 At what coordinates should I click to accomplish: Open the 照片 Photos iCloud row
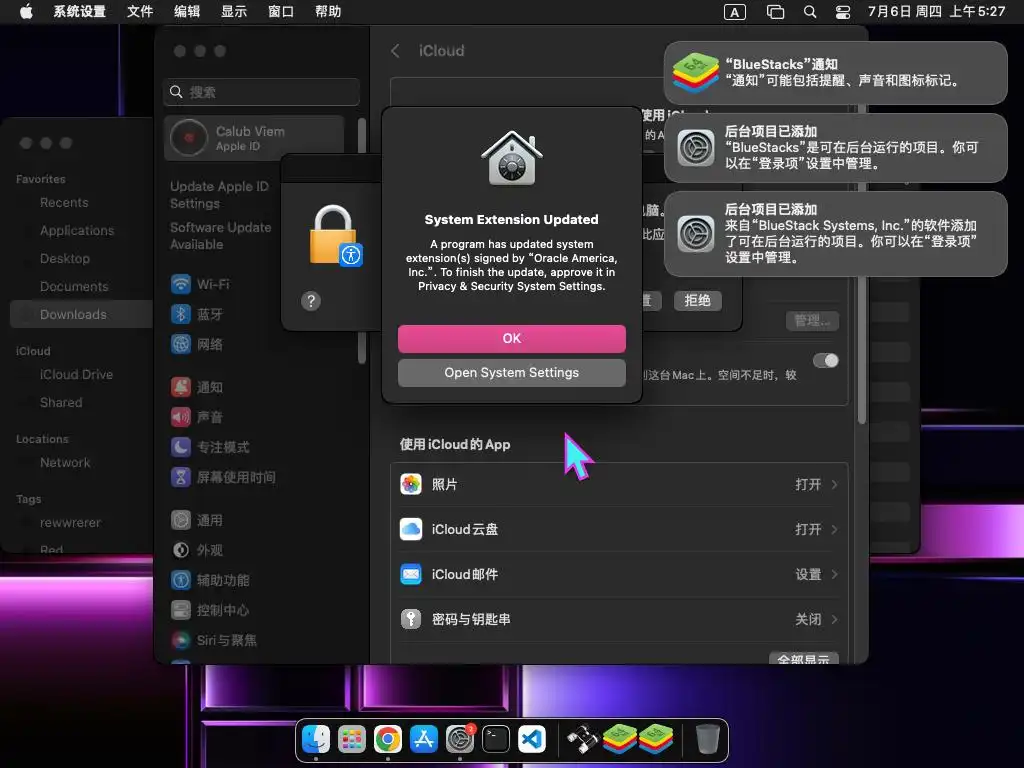coord(619,485)
